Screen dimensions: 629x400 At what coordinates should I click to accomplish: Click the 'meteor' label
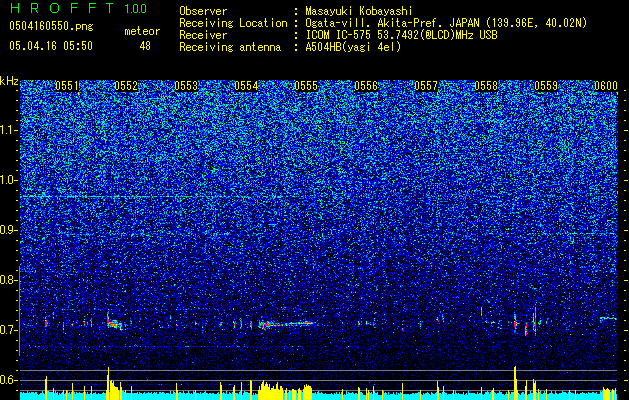142,31
